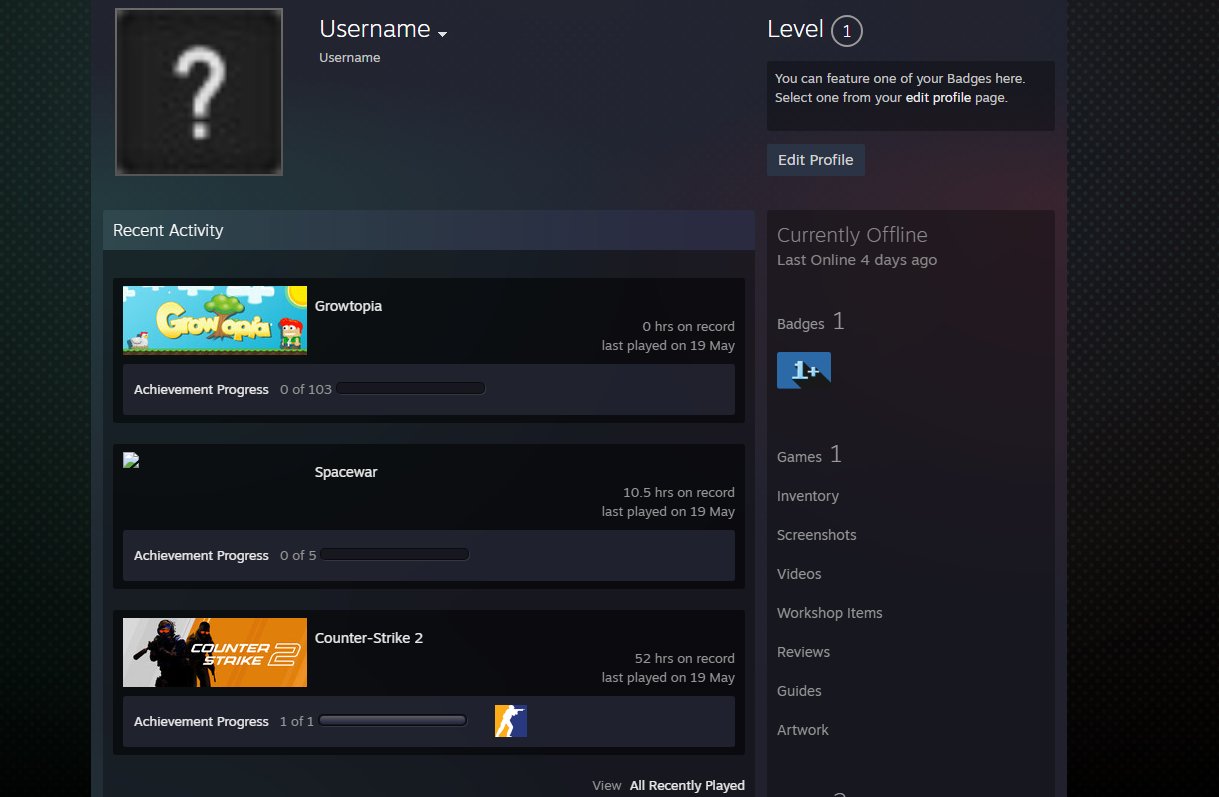Click the question mark profile avatar
This screenshot has width=1219, height=797.
pyautogui.click(x=199, y=92)
